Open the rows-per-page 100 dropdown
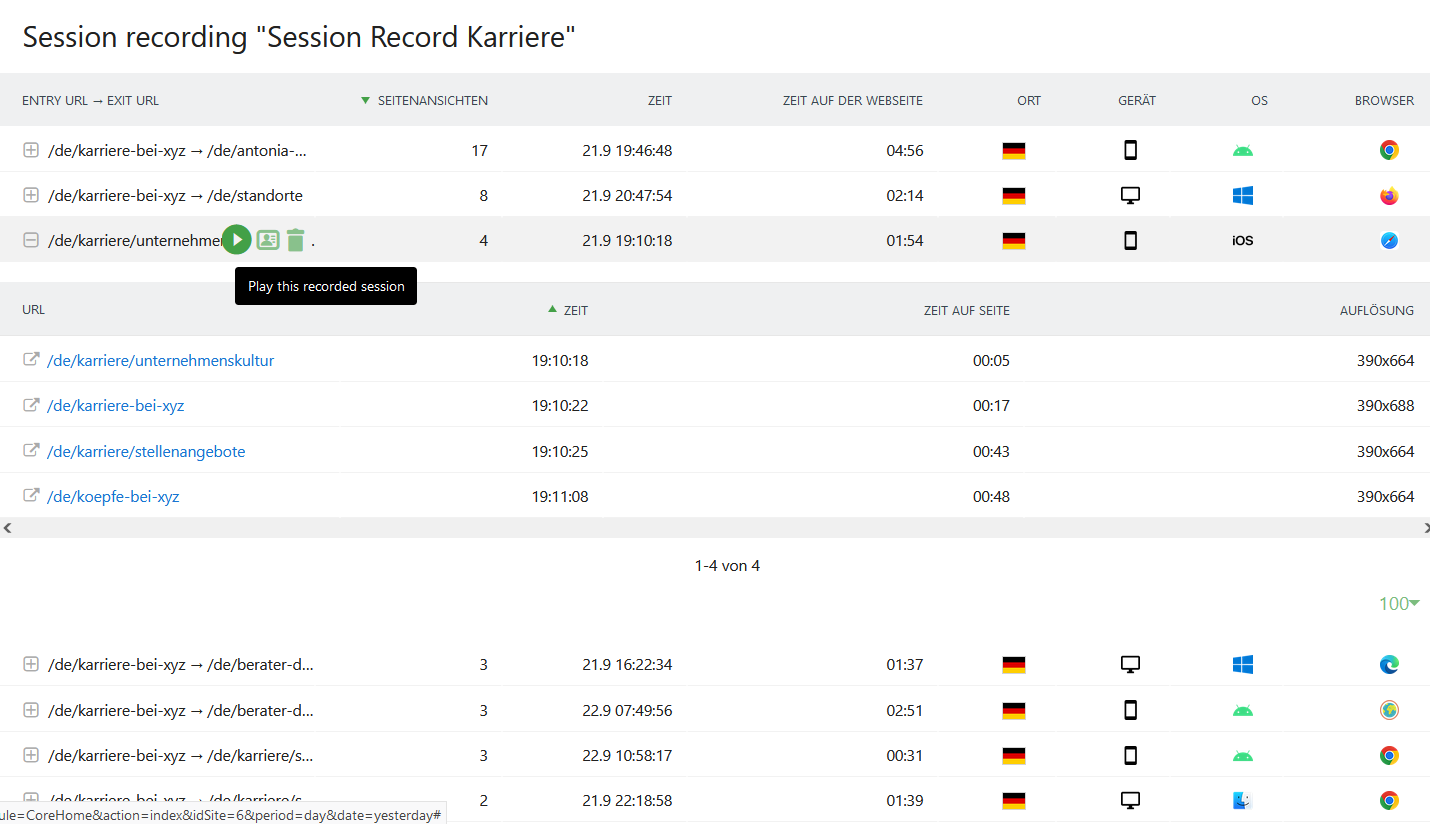Screen dimensions: 1430x824 (1398, 603)
